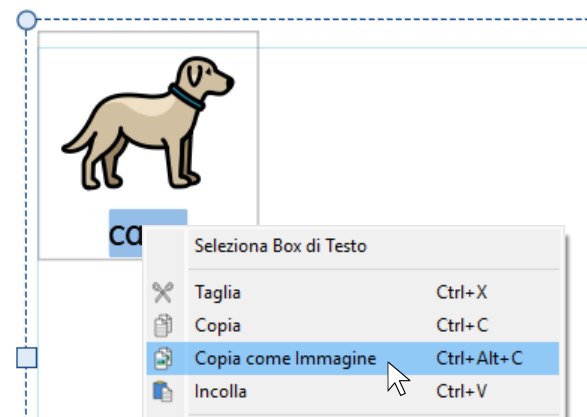Click the Ctrl+X shortcut text
The height and width of the screenshot is (417, 587).
tap(462, 292)
